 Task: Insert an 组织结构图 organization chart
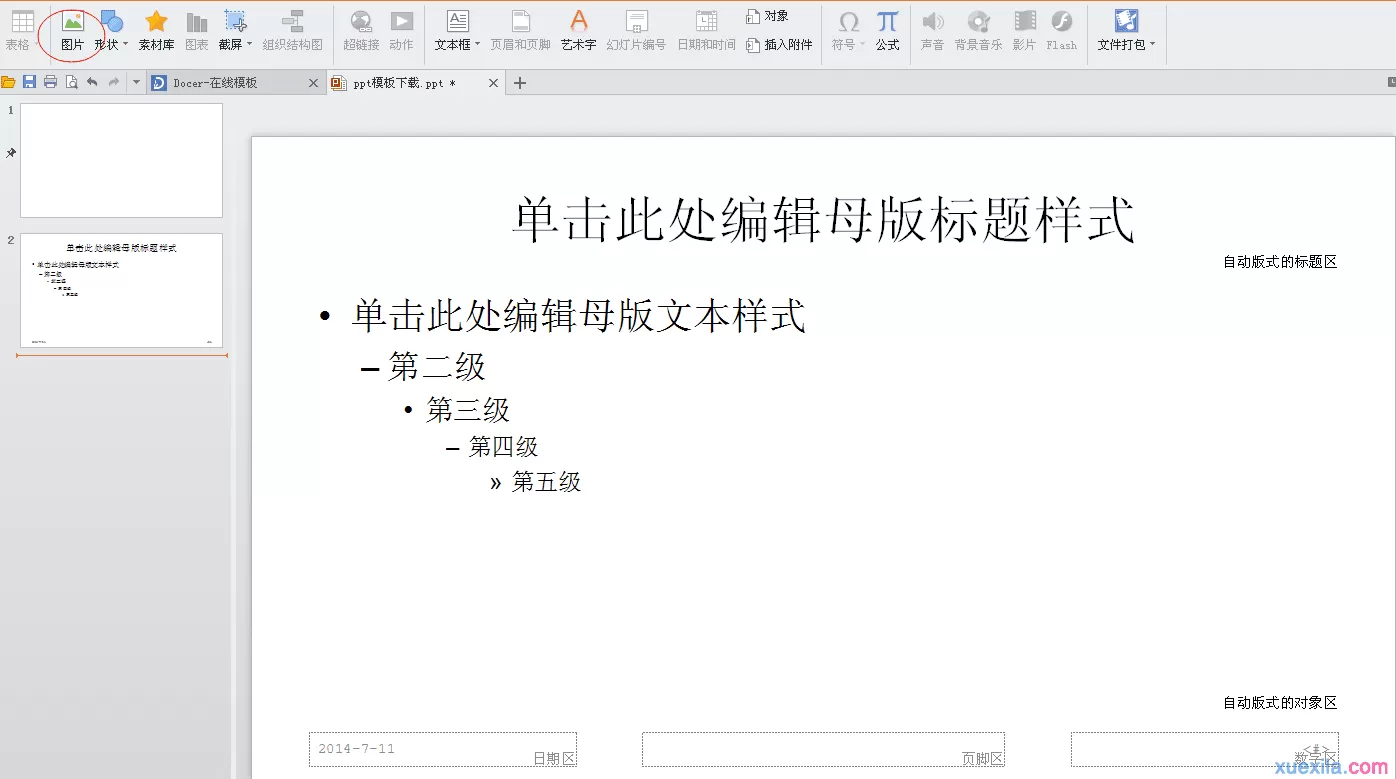(293, 30)
